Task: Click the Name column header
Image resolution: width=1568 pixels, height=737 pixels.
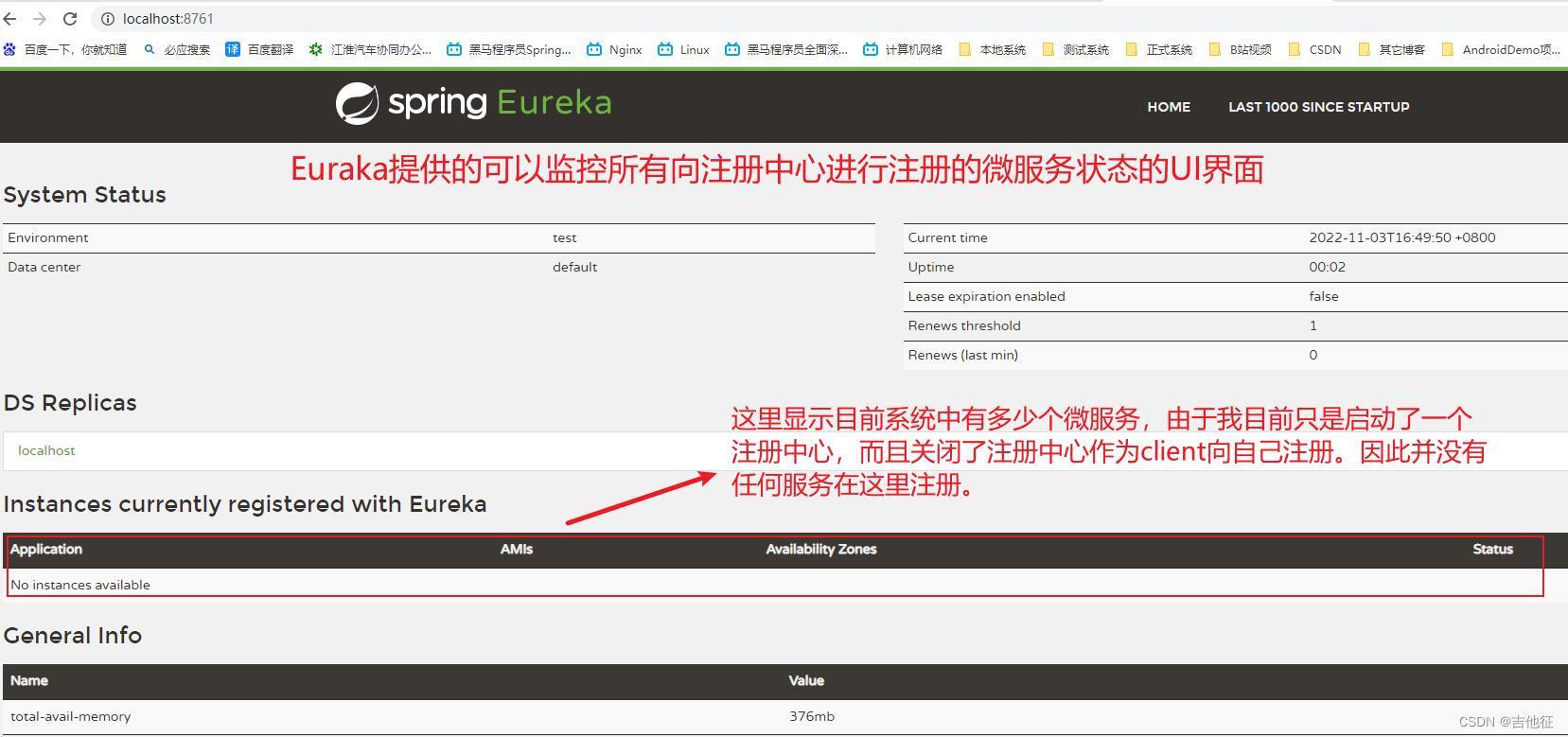Action: tap(29, 680)
